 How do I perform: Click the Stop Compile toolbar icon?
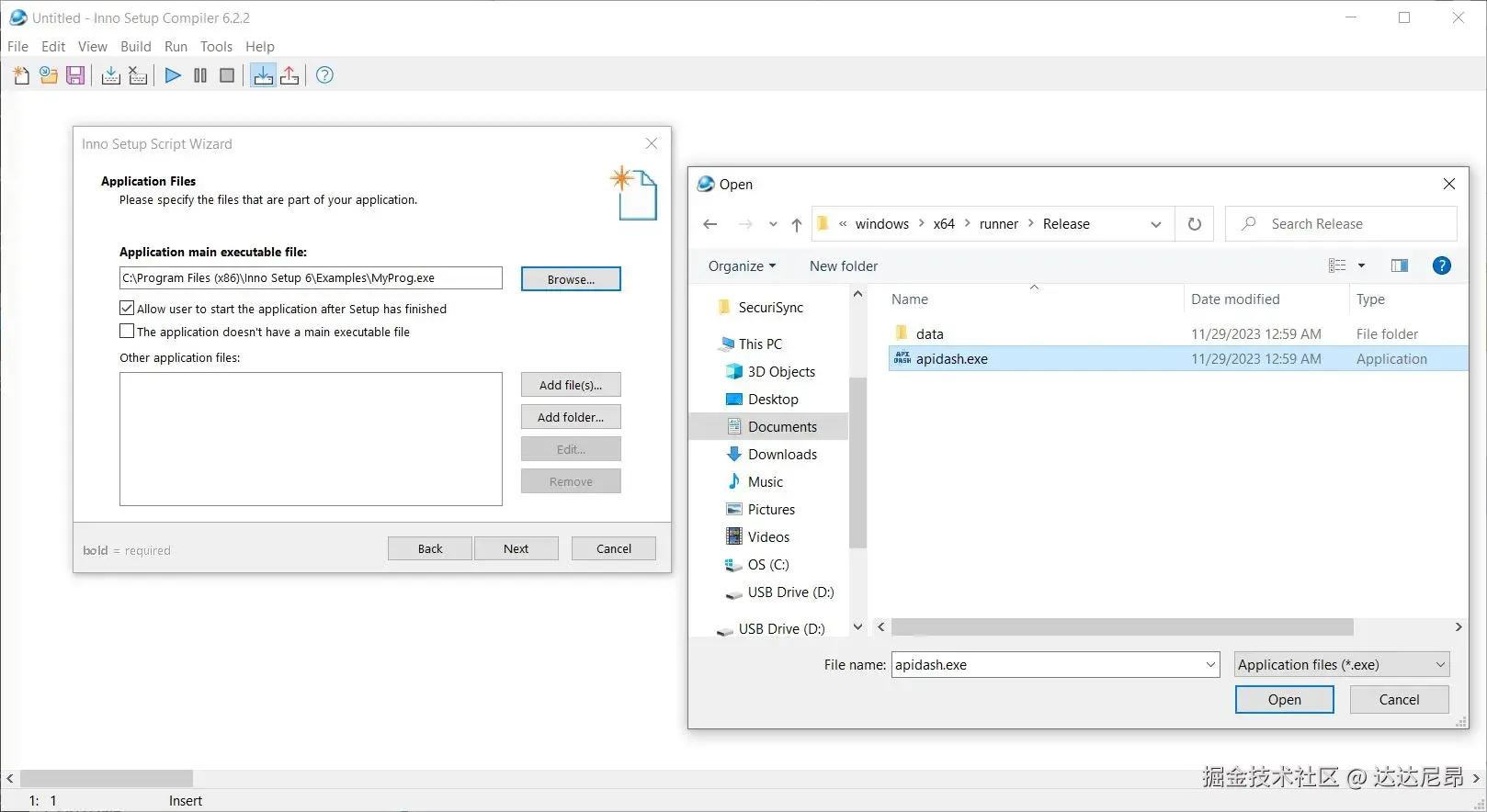[138, 75]
